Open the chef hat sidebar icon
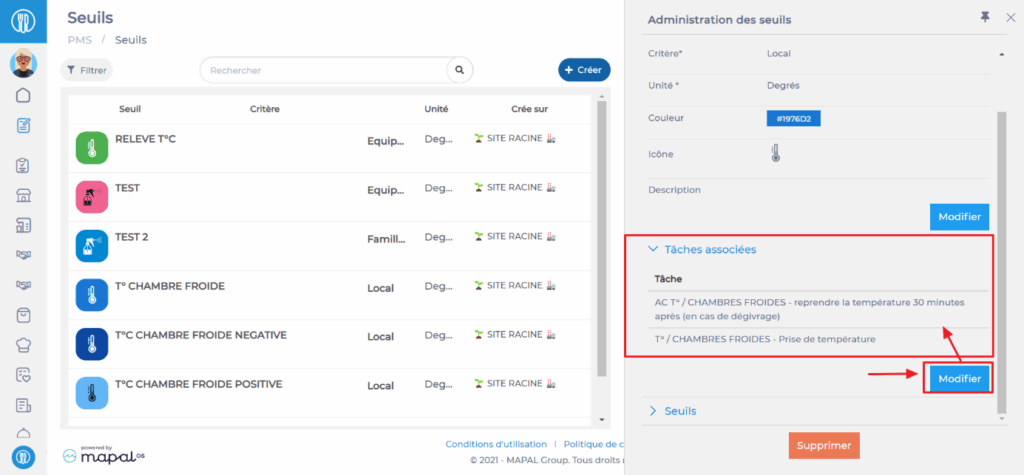 pos(23,345)
